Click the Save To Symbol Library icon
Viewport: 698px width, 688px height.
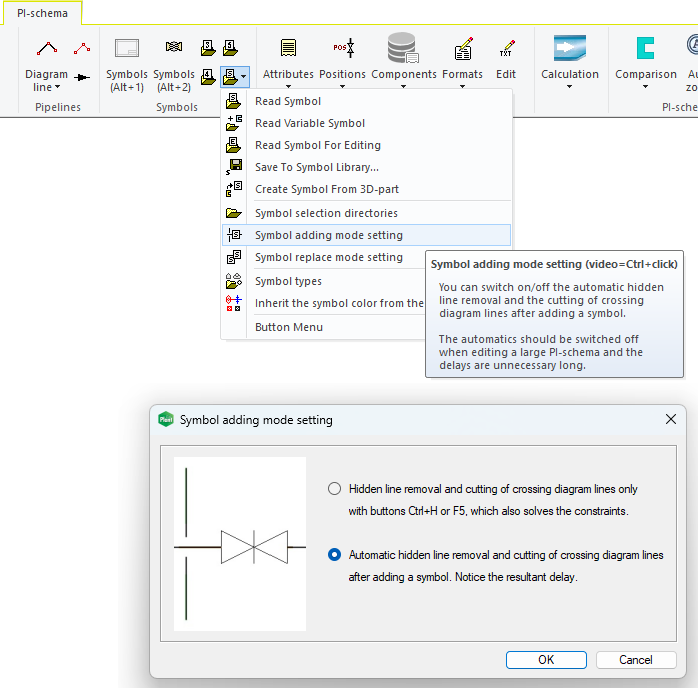[234, 167]
